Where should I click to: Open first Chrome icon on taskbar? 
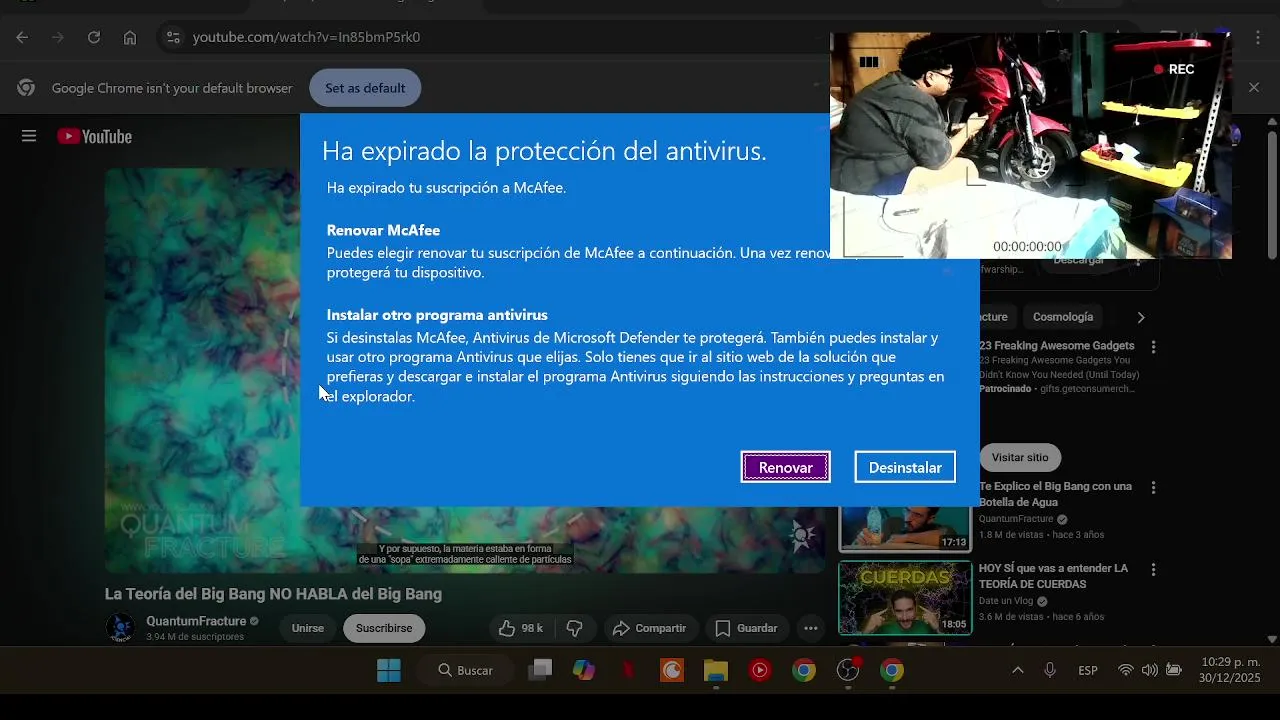point(804,670)
